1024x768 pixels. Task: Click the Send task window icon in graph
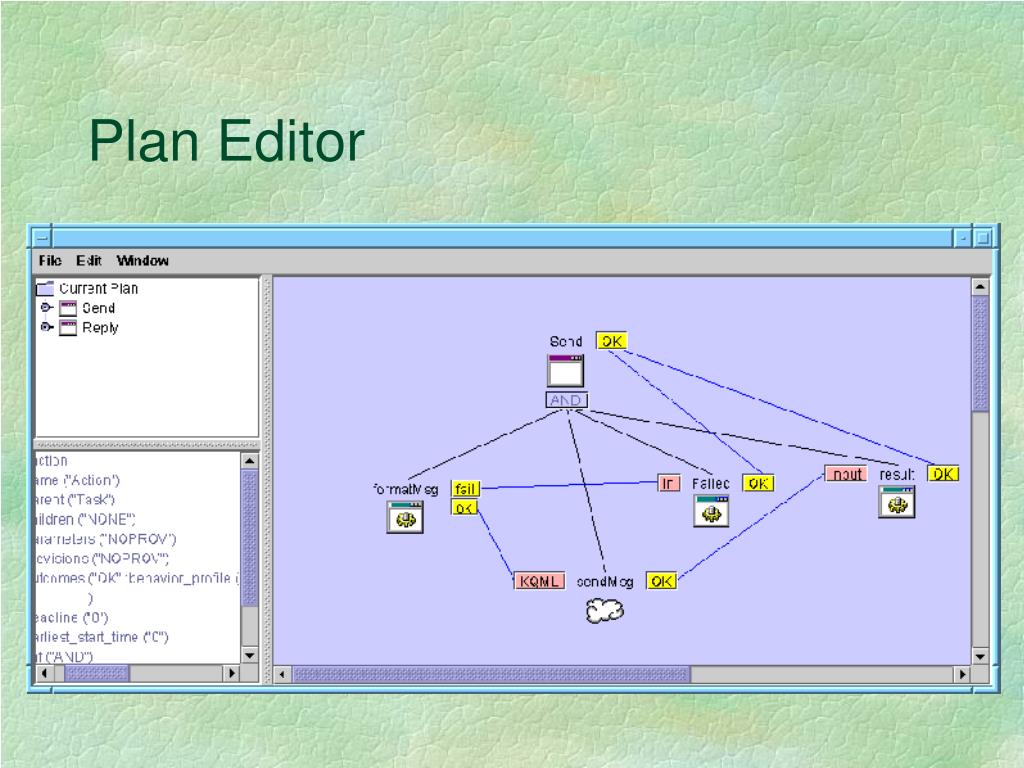click(566, 371)
